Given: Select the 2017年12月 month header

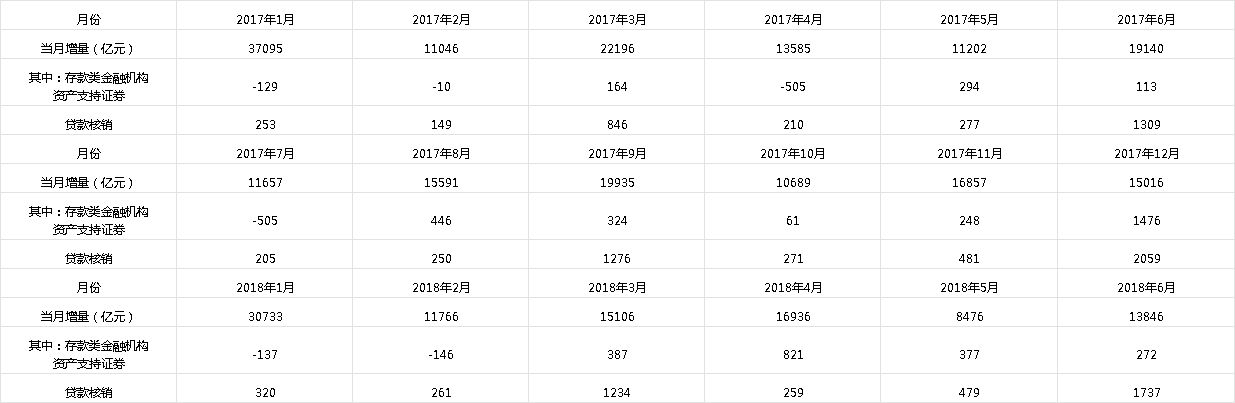Looking at the screenshot, I should coord(1147,154).
